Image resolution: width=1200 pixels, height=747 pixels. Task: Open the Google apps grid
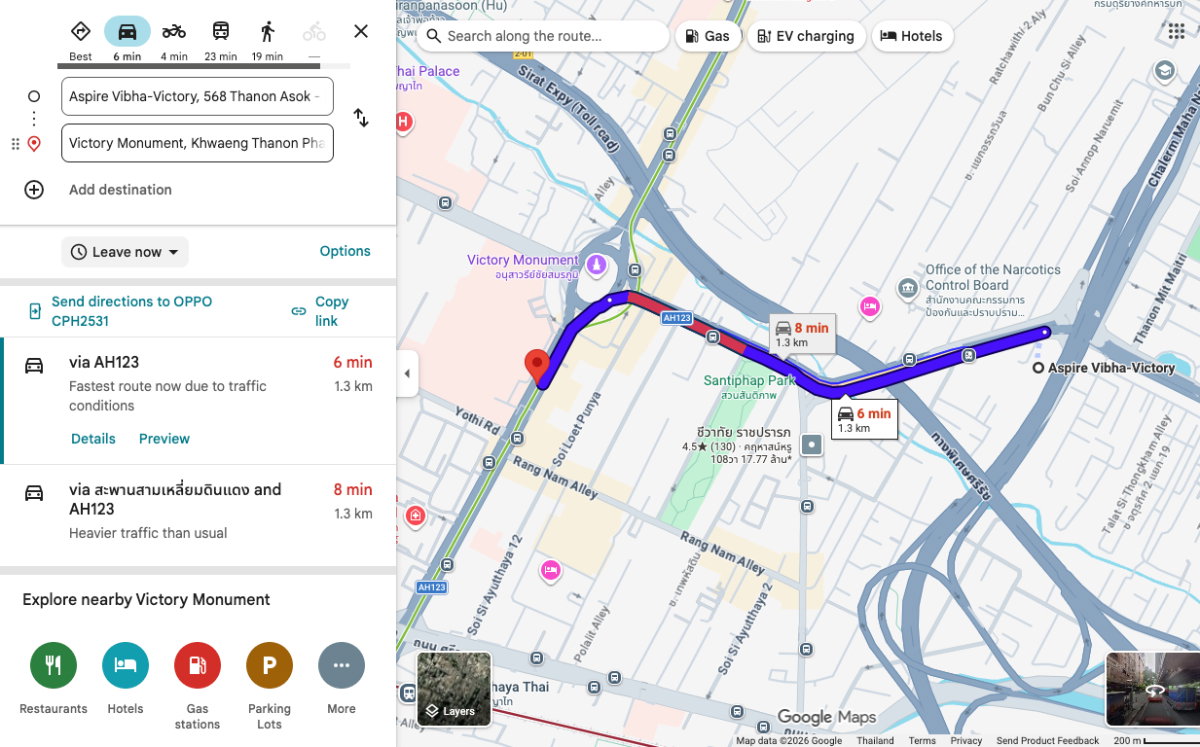click(1176, 31)
